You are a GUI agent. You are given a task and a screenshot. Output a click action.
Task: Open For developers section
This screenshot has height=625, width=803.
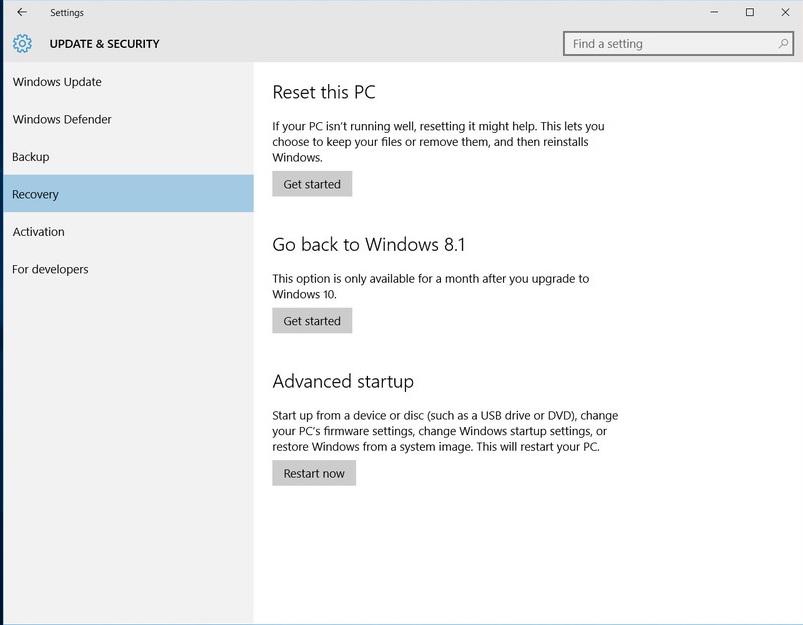click(128, 269)
